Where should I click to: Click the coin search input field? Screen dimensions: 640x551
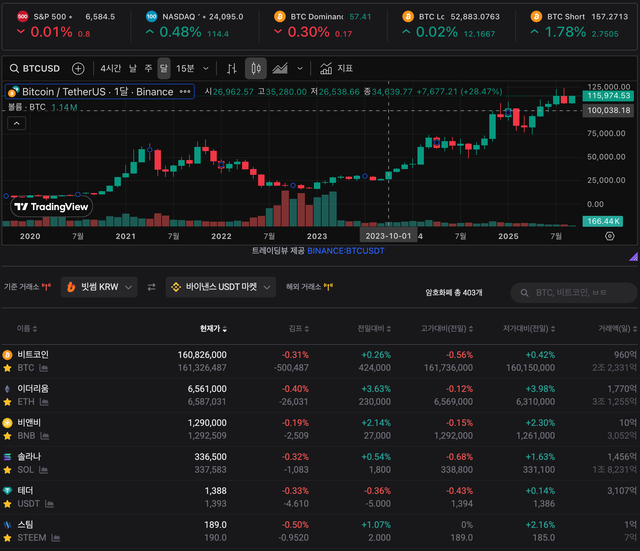click(574, 293)
